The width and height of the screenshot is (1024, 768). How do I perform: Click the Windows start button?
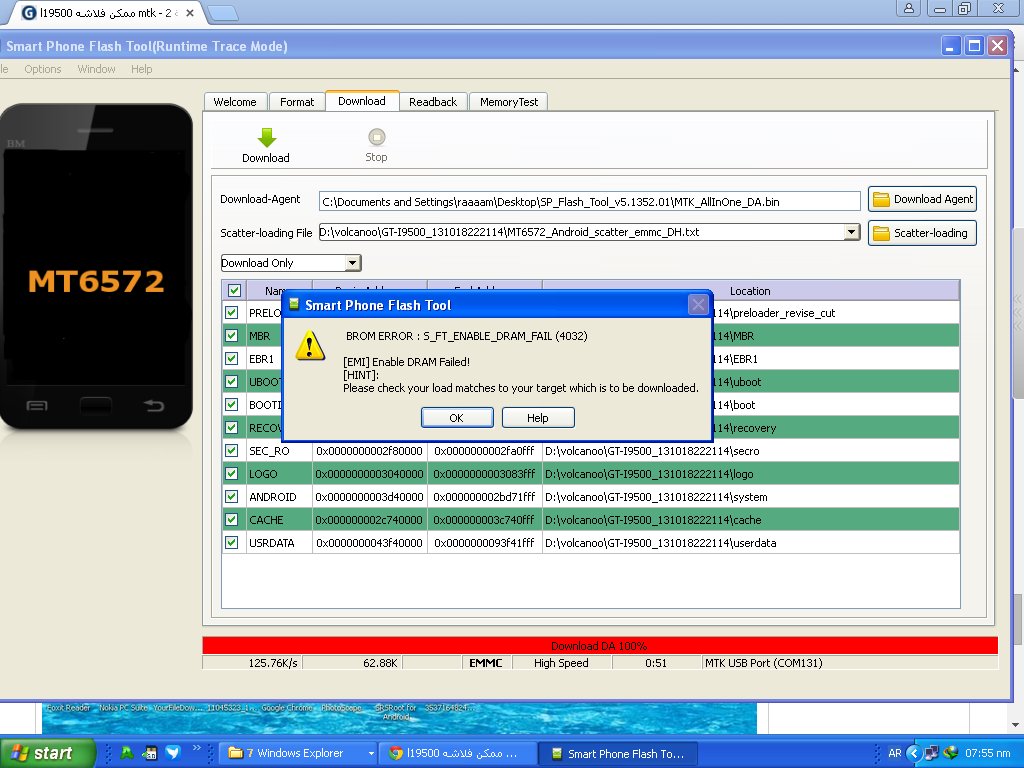[46, 753]
